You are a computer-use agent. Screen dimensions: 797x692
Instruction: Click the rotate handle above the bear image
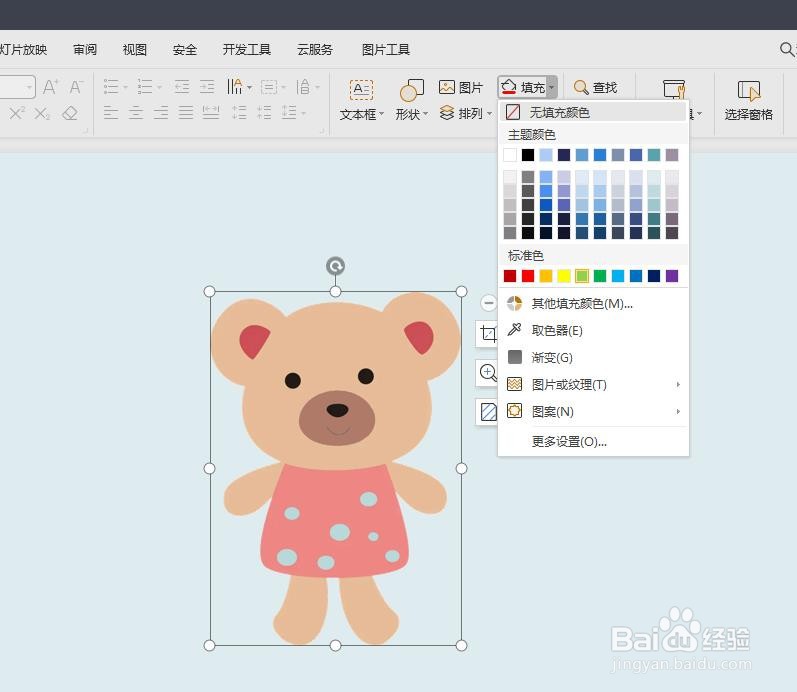coord(335,266)
